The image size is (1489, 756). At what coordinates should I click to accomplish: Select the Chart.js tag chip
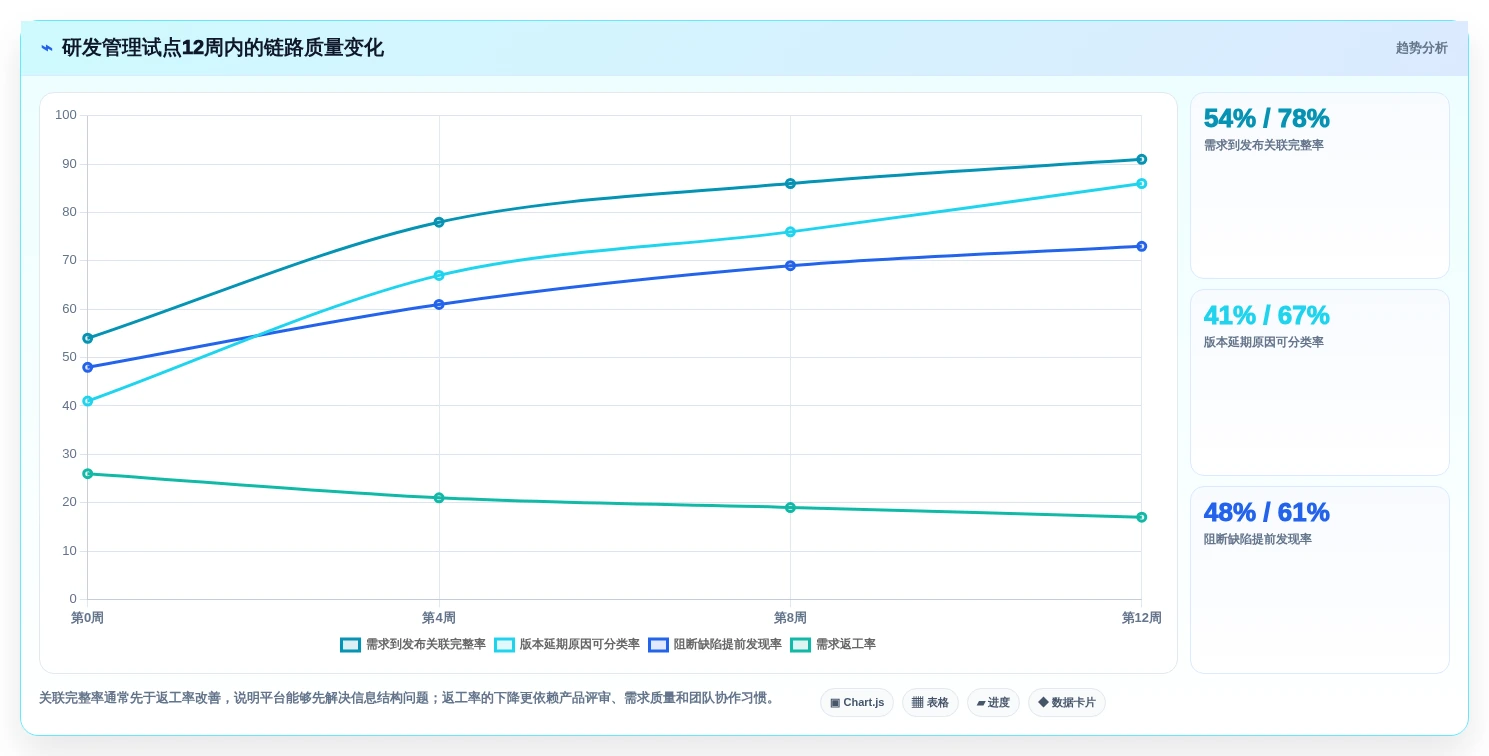[x=857, y=703]
